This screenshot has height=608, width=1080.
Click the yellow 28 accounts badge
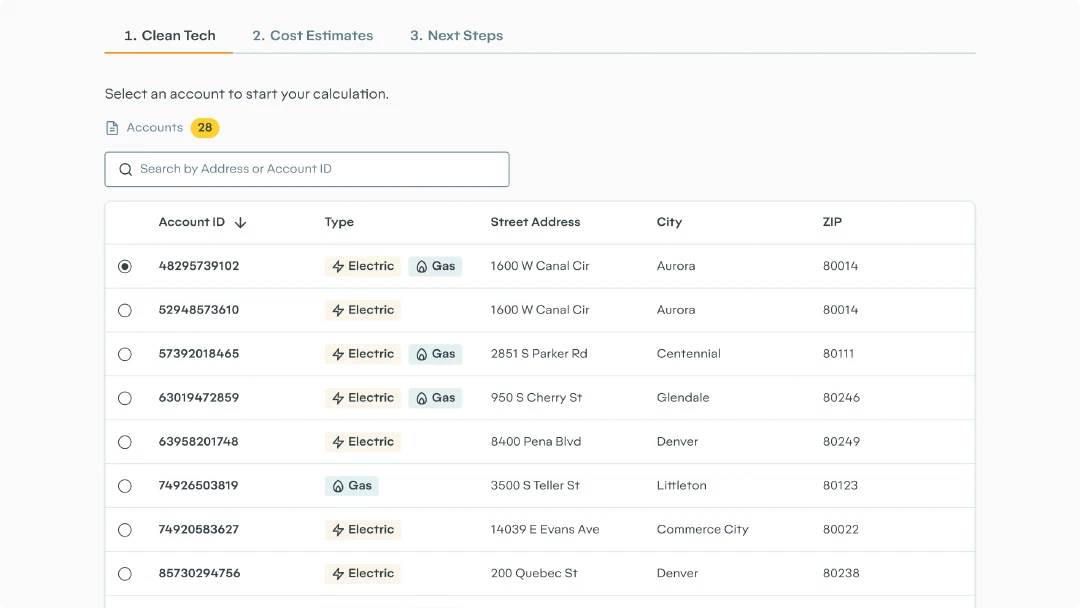205,128
